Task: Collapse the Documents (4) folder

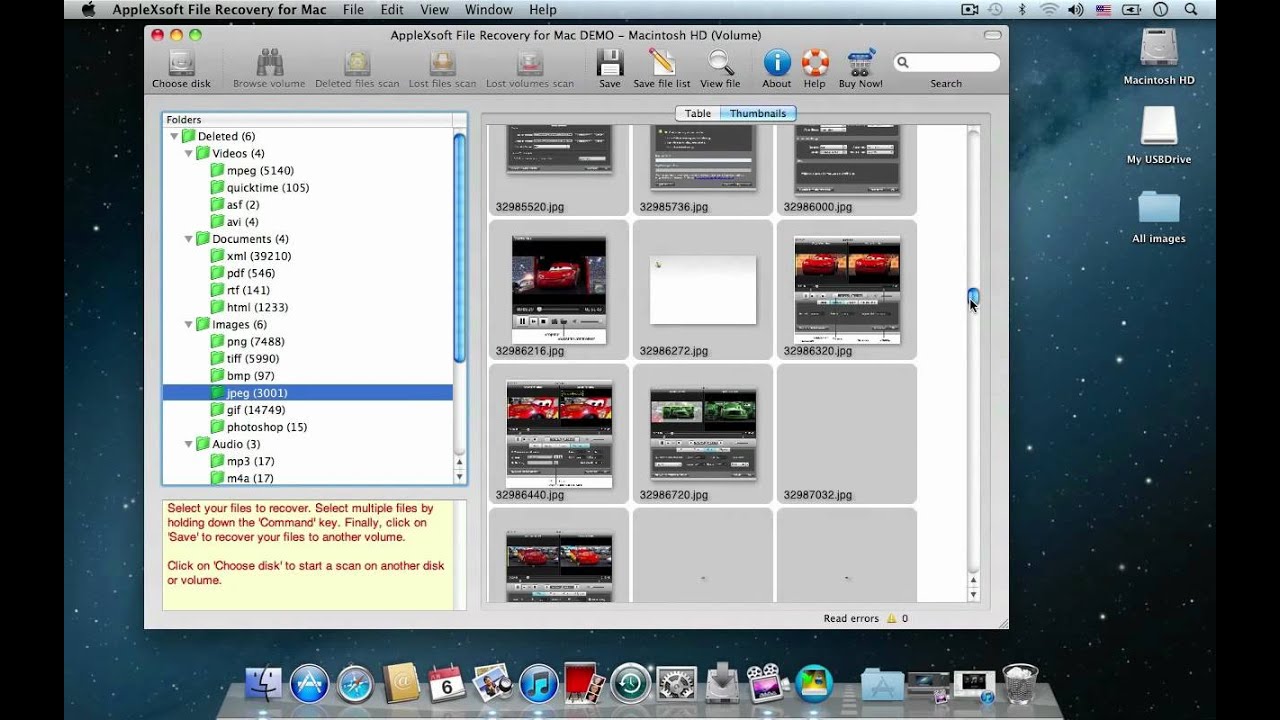Action: 188,240
